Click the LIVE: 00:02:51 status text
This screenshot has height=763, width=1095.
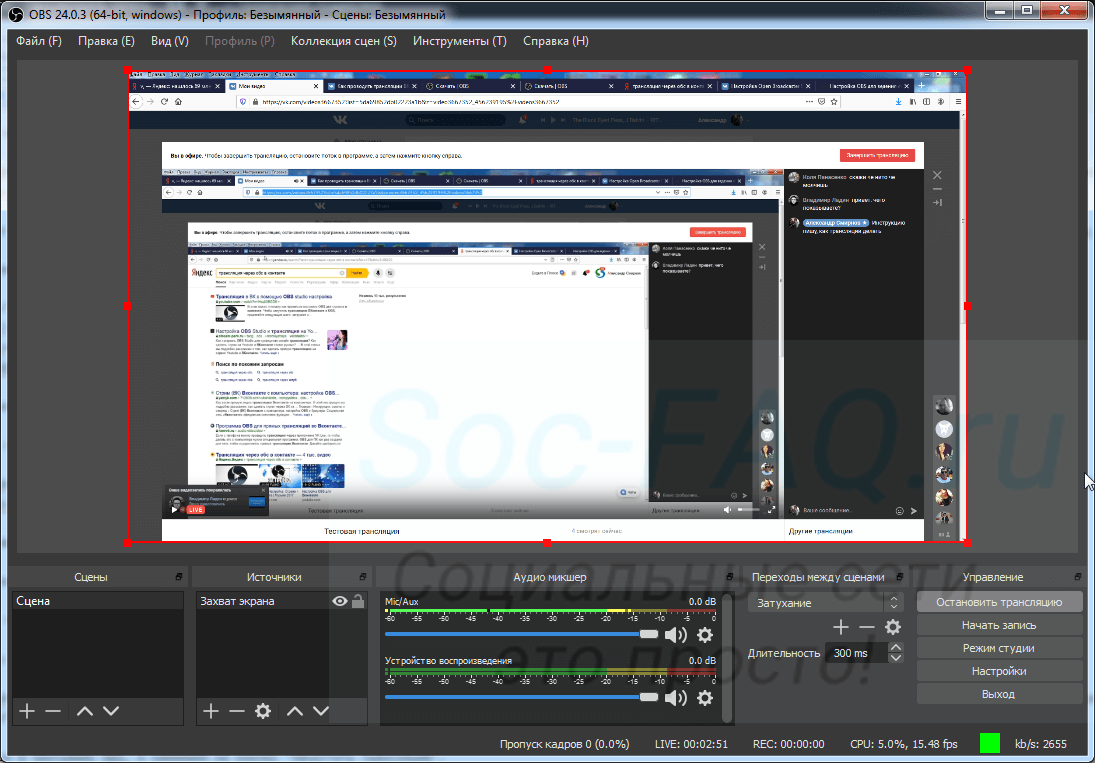(x=691, y=744)
